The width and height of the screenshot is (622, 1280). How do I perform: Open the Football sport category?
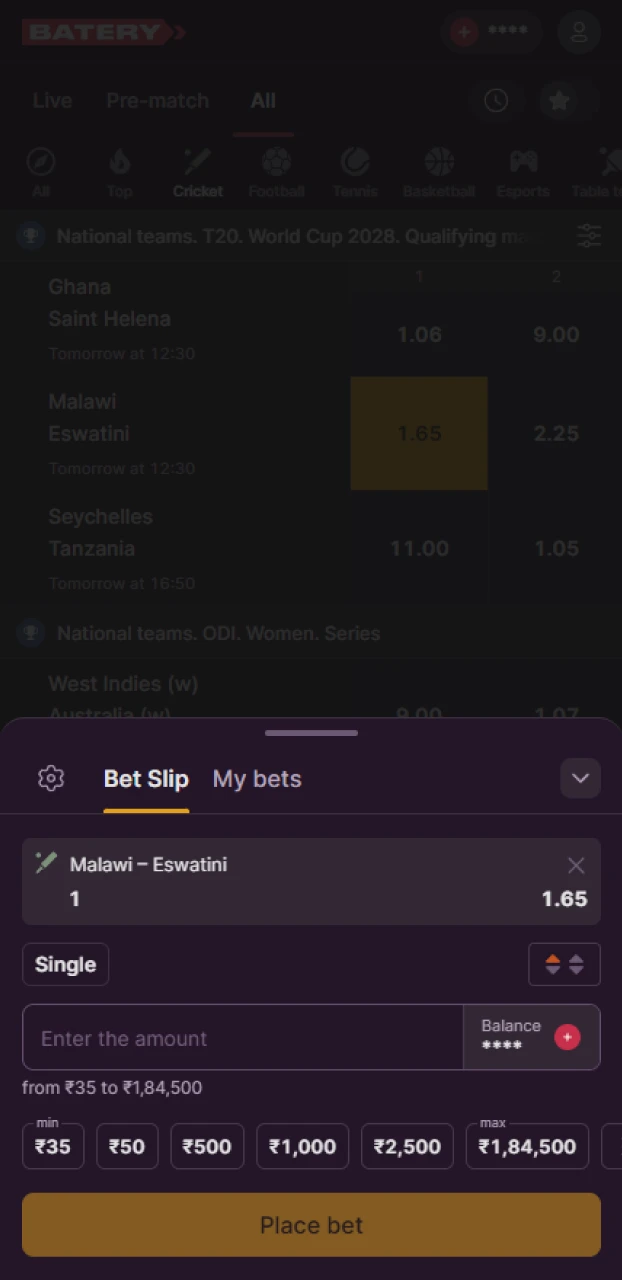click(x=276, y=163)
